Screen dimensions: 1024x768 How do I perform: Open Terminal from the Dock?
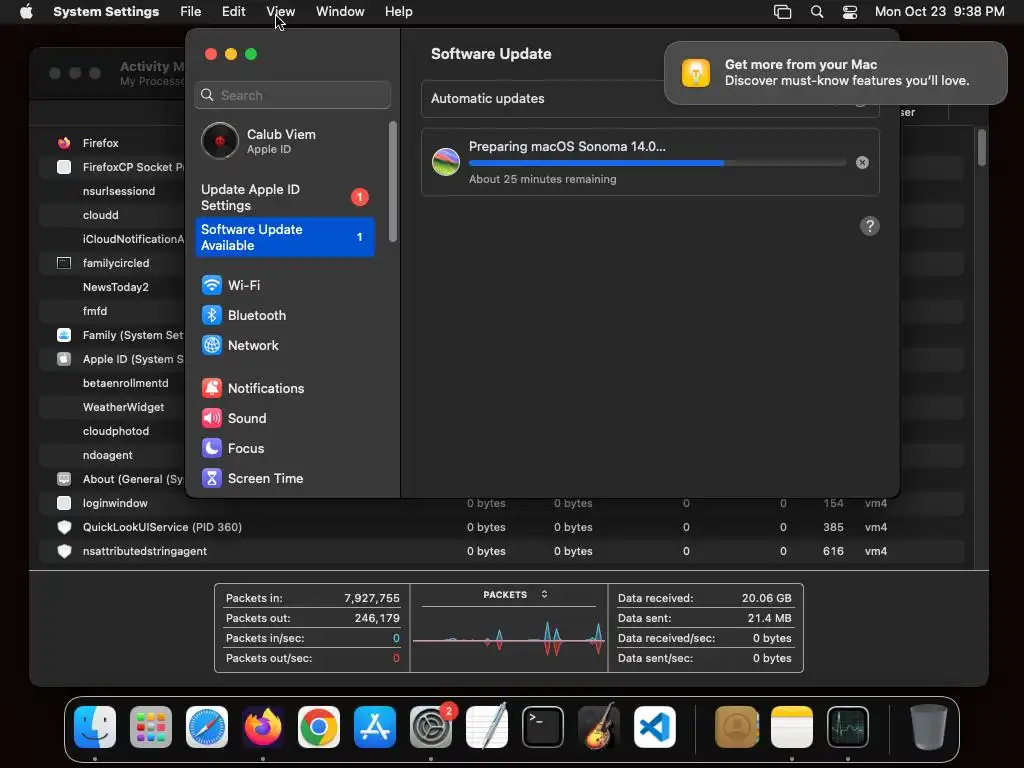pos(543,727)
